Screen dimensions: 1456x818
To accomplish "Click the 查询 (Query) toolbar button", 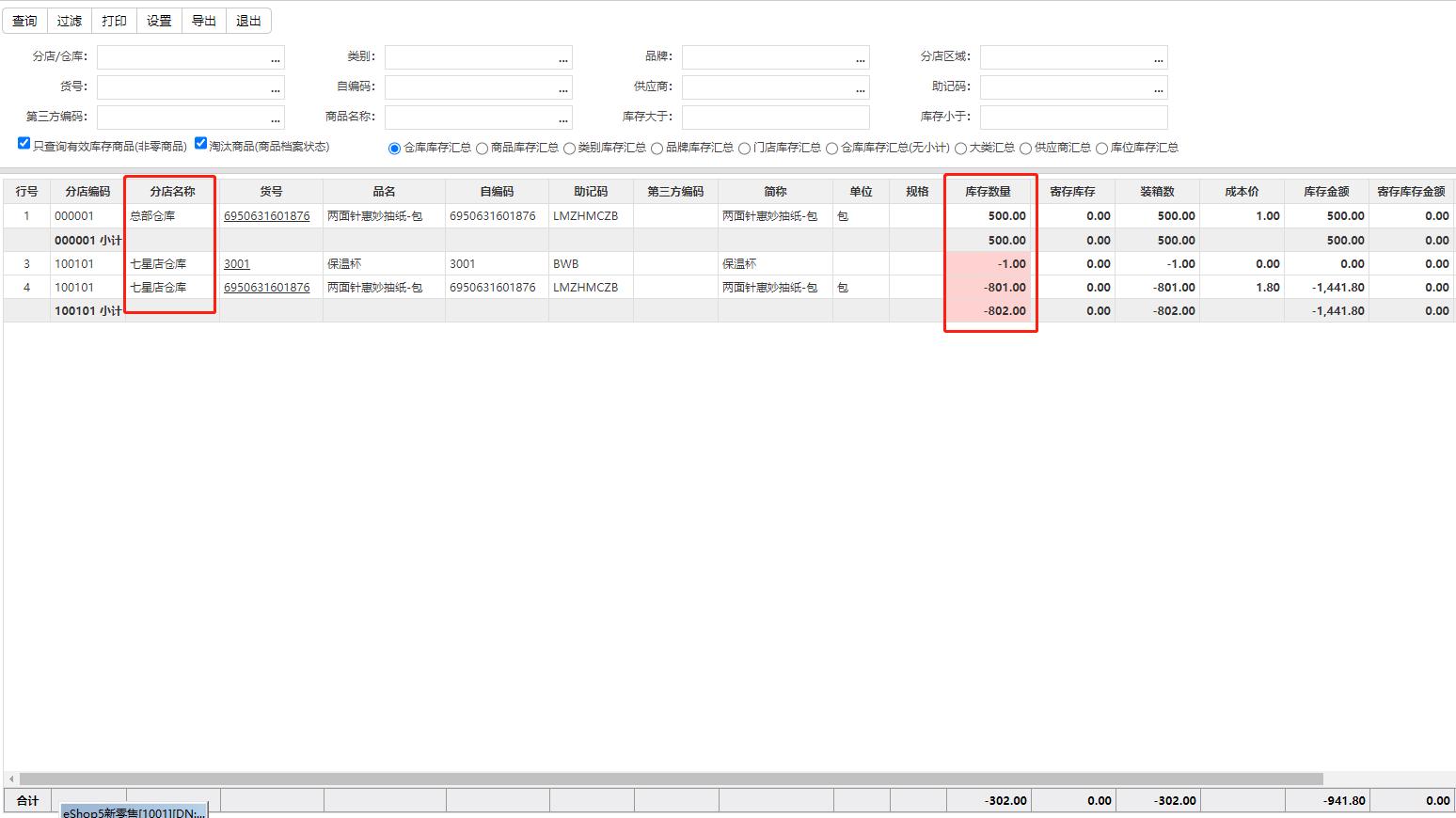I will pos(24,20).
